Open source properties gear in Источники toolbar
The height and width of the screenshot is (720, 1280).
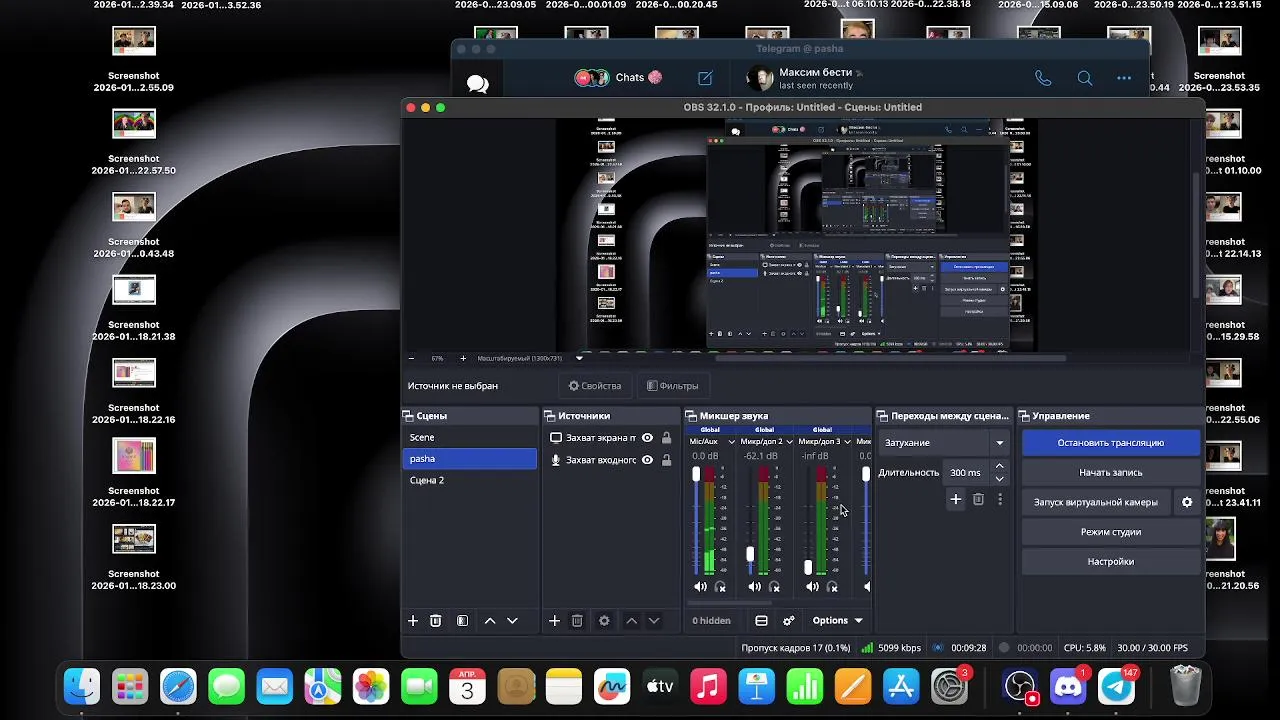tap(604, 621)
